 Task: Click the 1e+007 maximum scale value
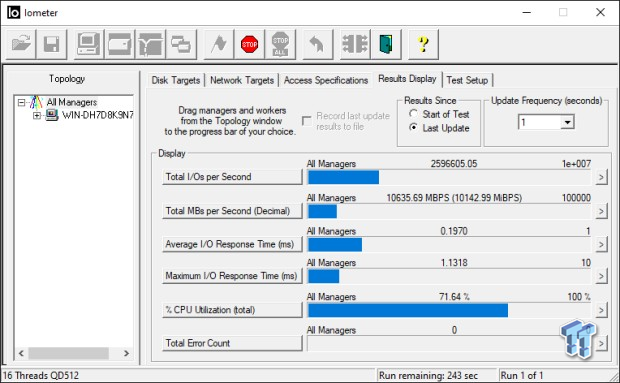point(577,164)
